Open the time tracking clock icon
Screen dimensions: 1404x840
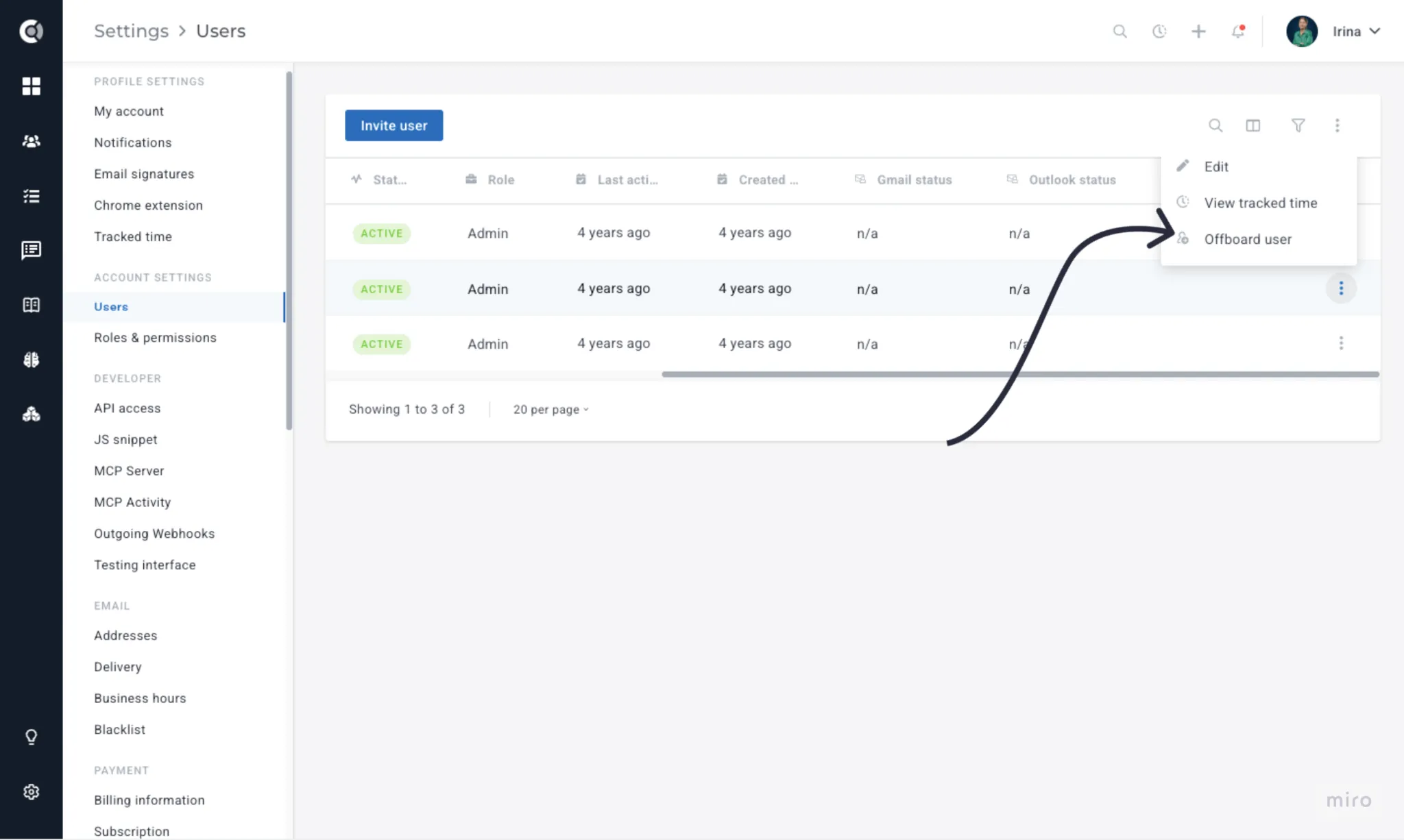[1159, 32]
